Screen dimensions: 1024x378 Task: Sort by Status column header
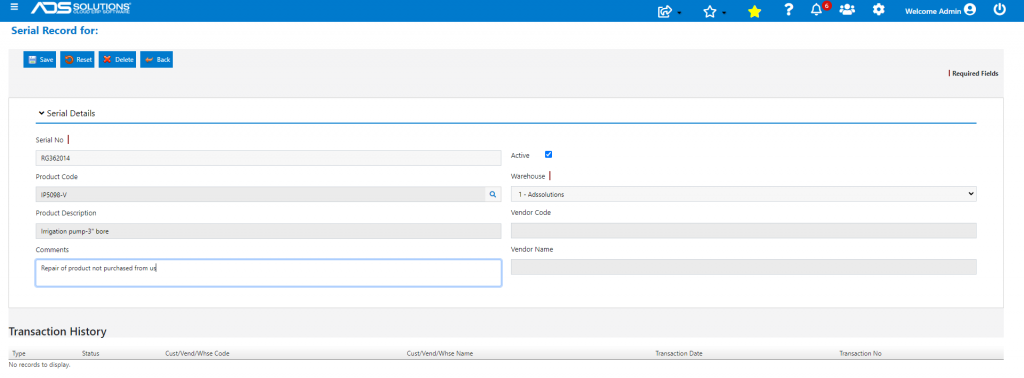[91, 353]
